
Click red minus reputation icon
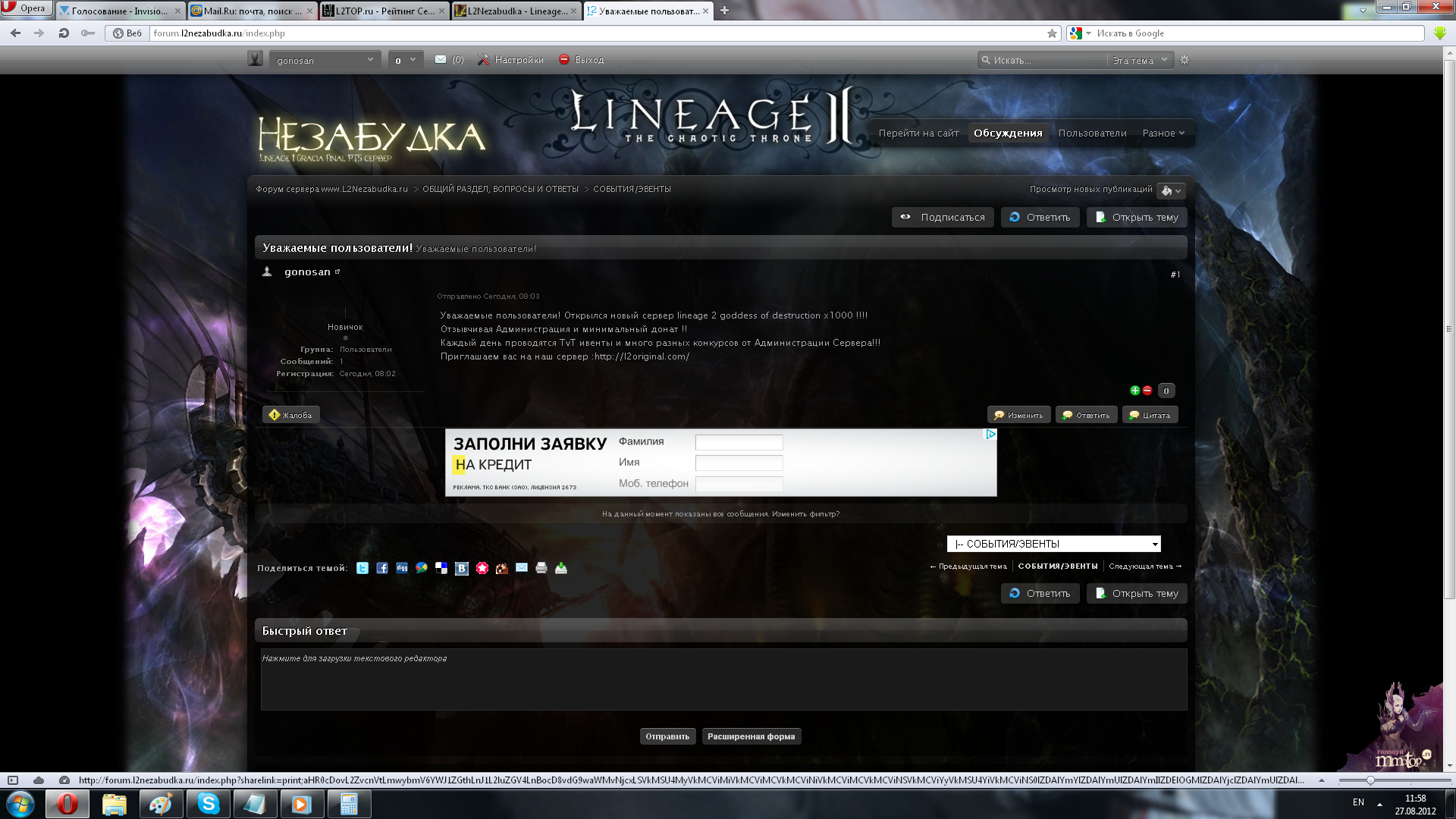pos(1147,391)
